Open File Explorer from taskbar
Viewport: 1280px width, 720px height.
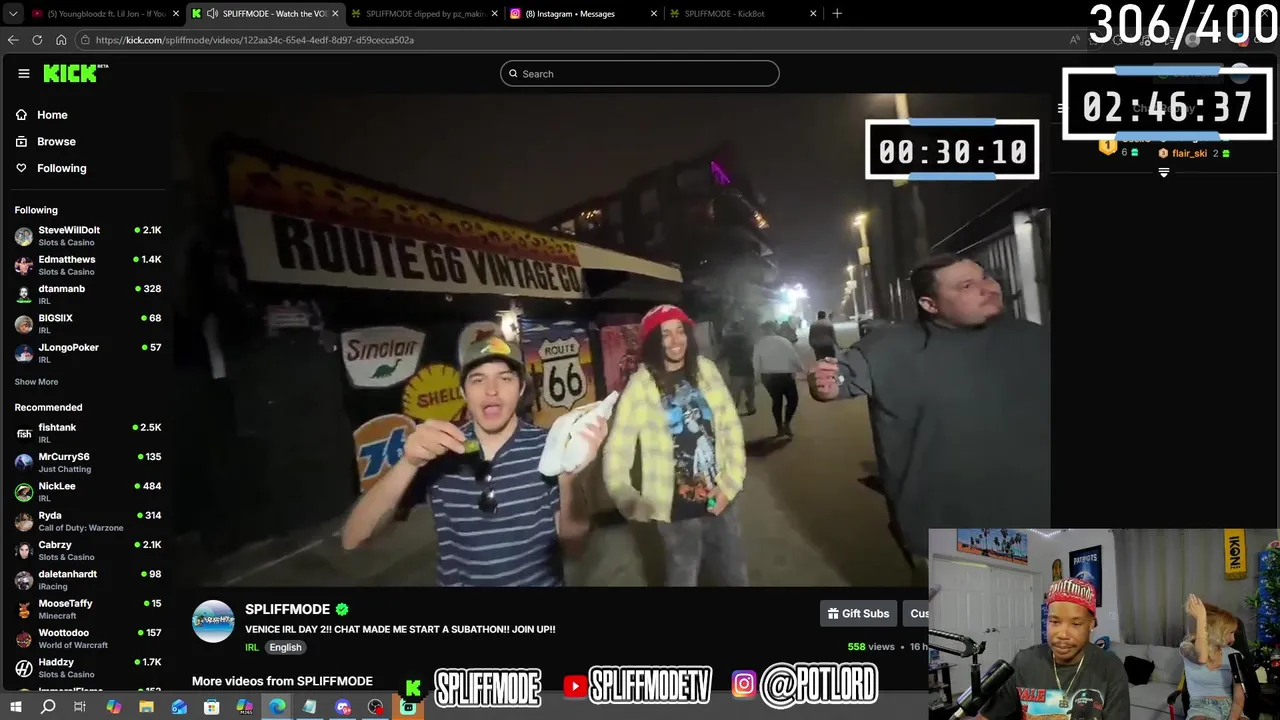pos(146,707)
